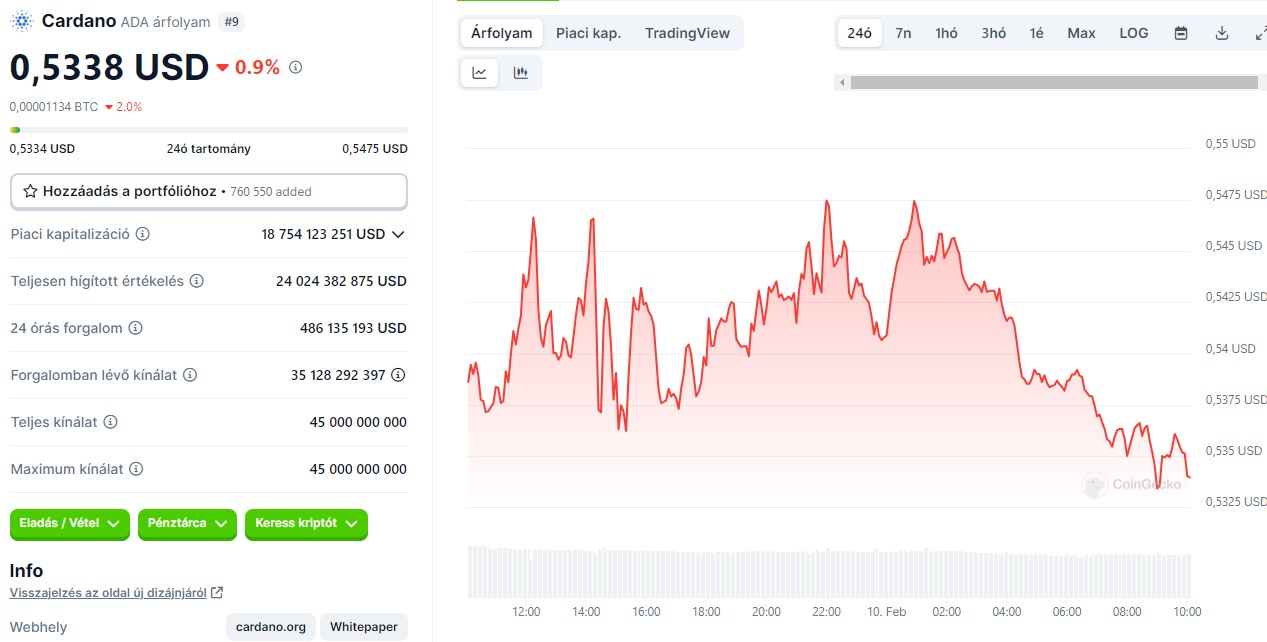Viewport: 1267px width, 642px height.
Task: Open info icon next to 35 128 292 397
Action: click(398, 375)
